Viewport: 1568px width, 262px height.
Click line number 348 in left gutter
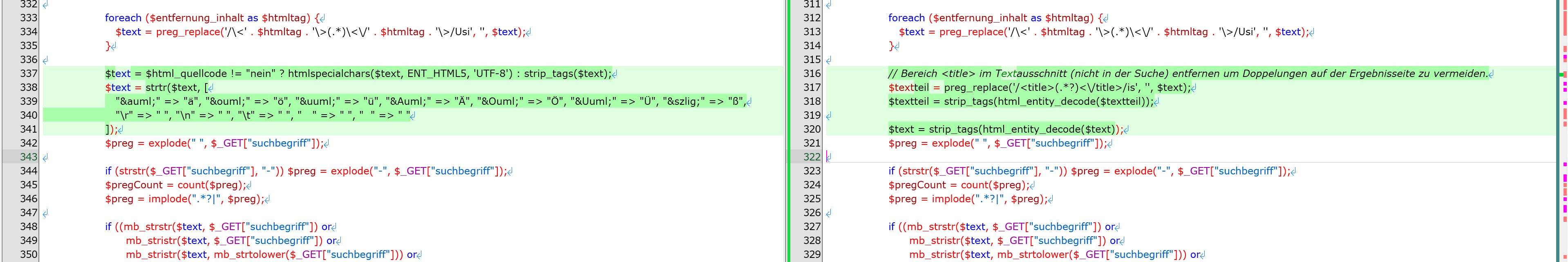coord(29,227)
